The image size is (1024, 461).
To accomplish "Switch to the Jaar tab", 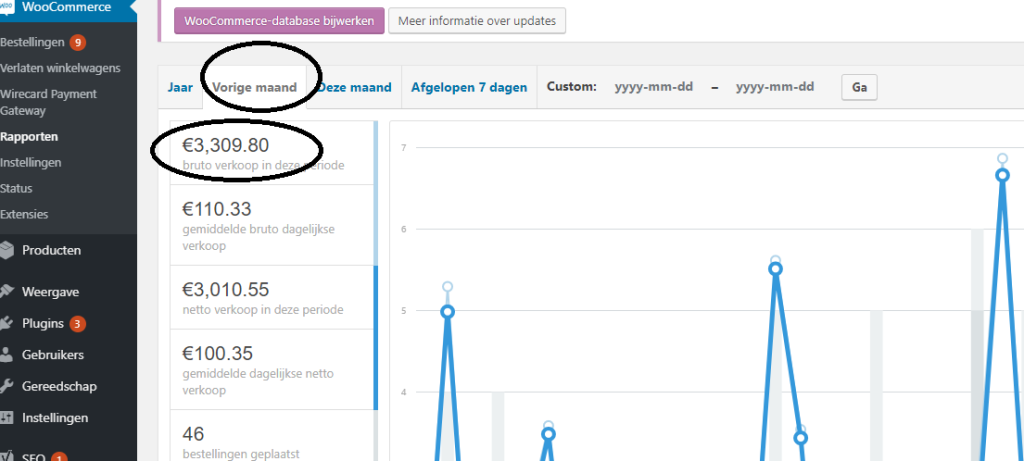I will point(180,87).
